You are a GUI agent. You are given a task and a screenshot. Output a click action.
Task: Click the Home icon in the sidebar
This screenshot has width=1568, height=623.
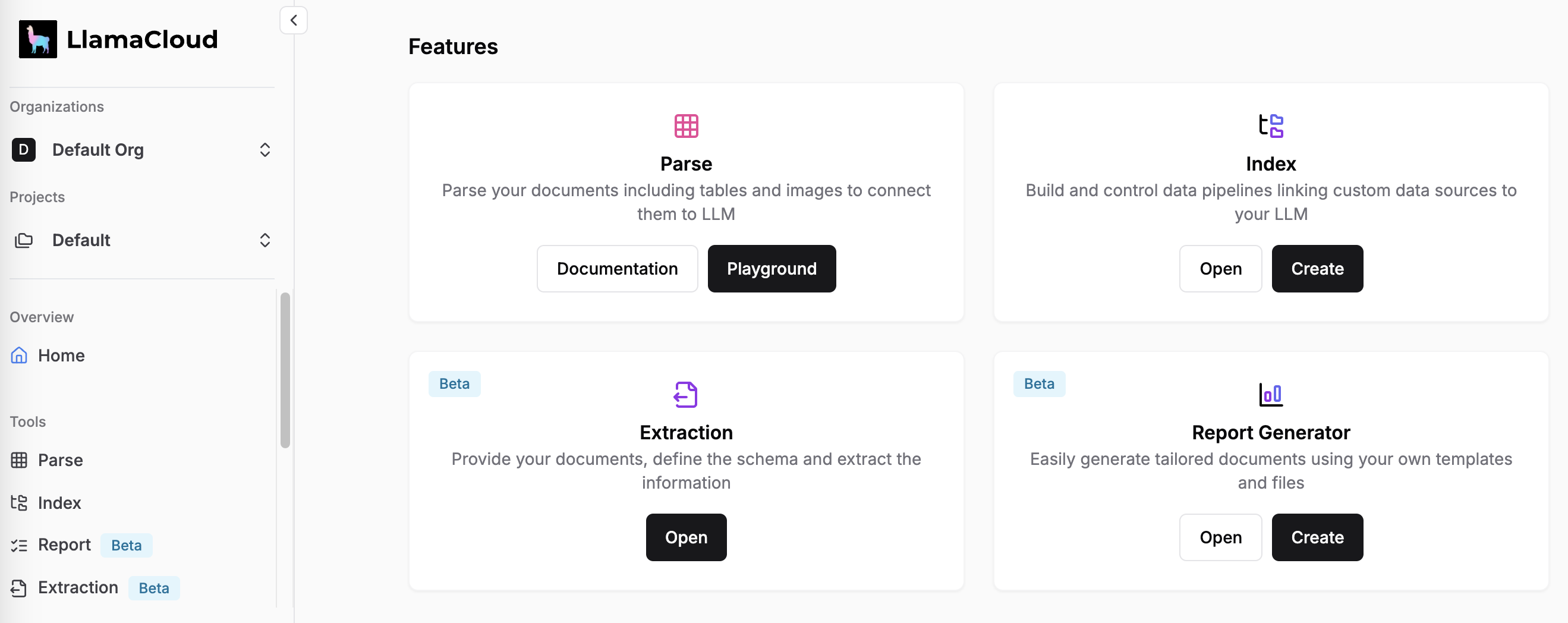coord(20,355)
